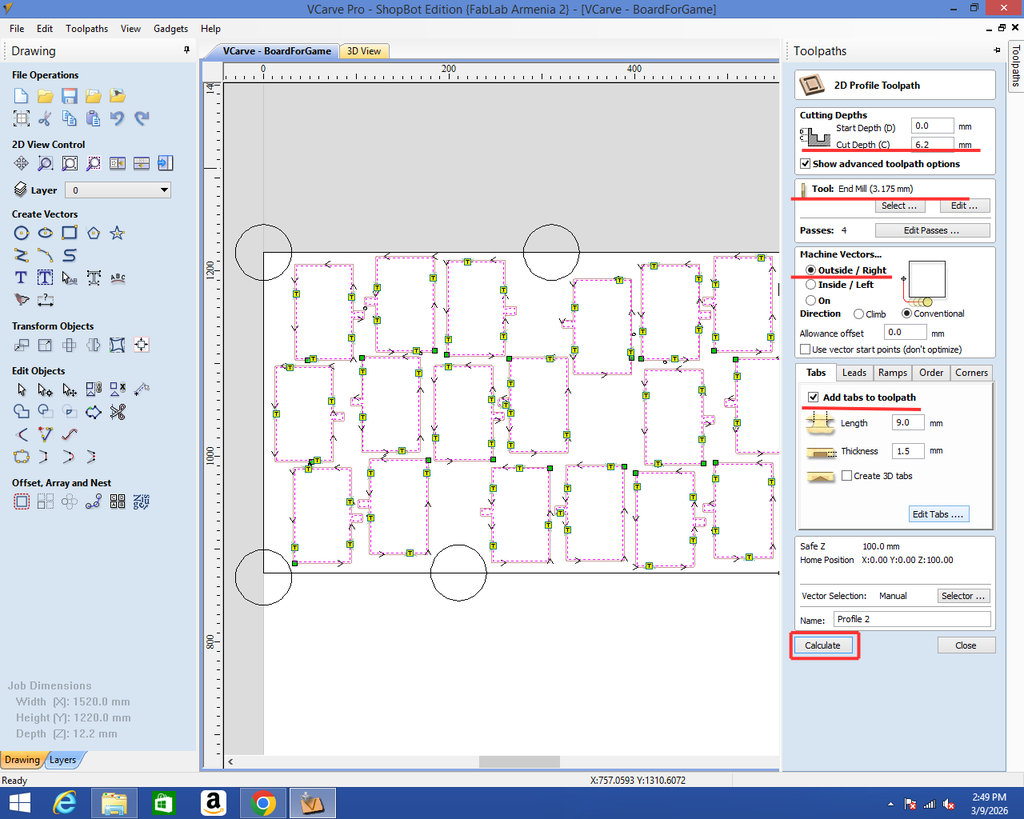Click the Nest parts icon
Viewport: 1024px width, 819px height.
click(142, 502)
